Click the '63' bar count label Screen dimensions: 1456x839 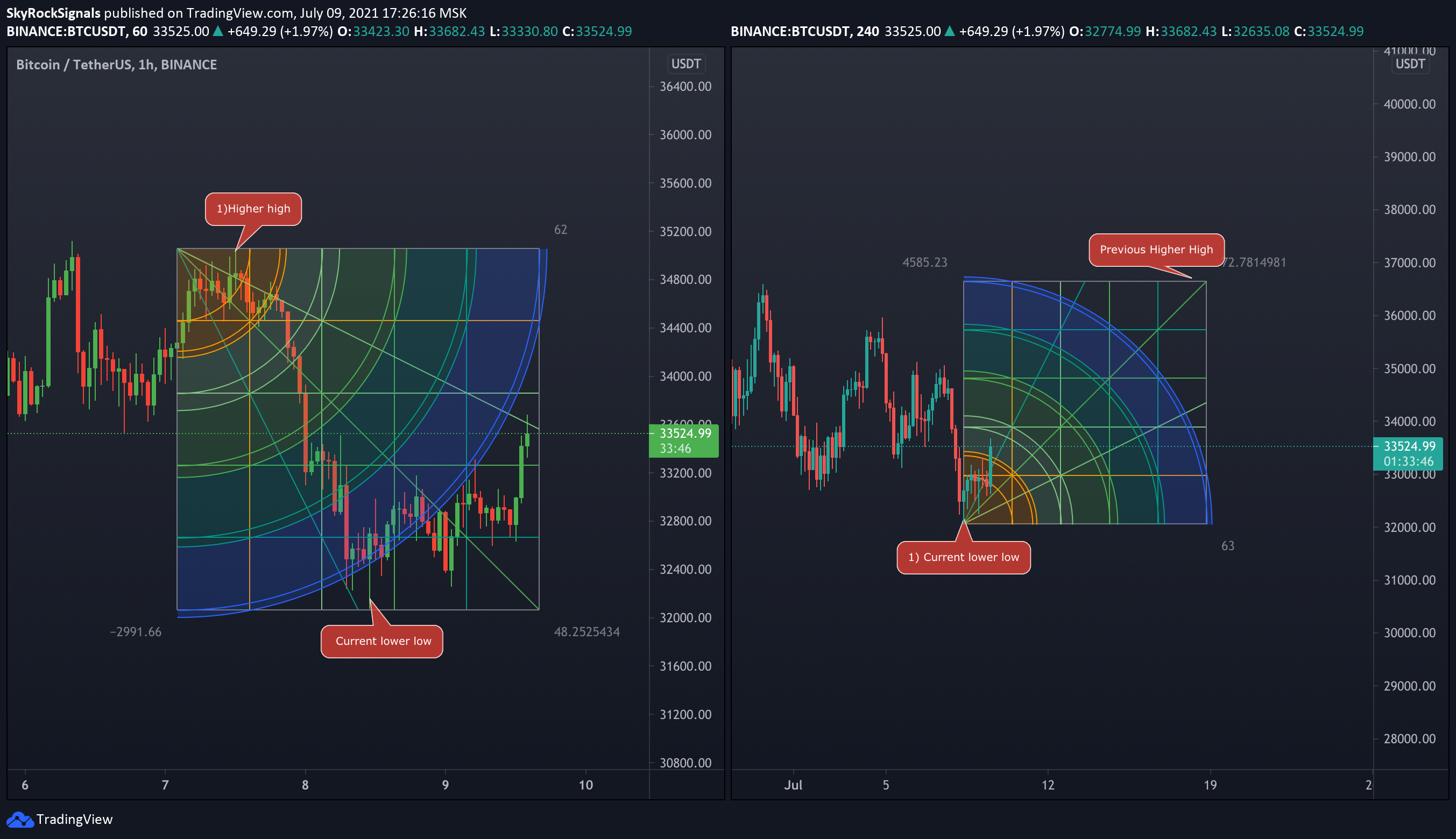pyautogui.click(x=1228, y=546)
